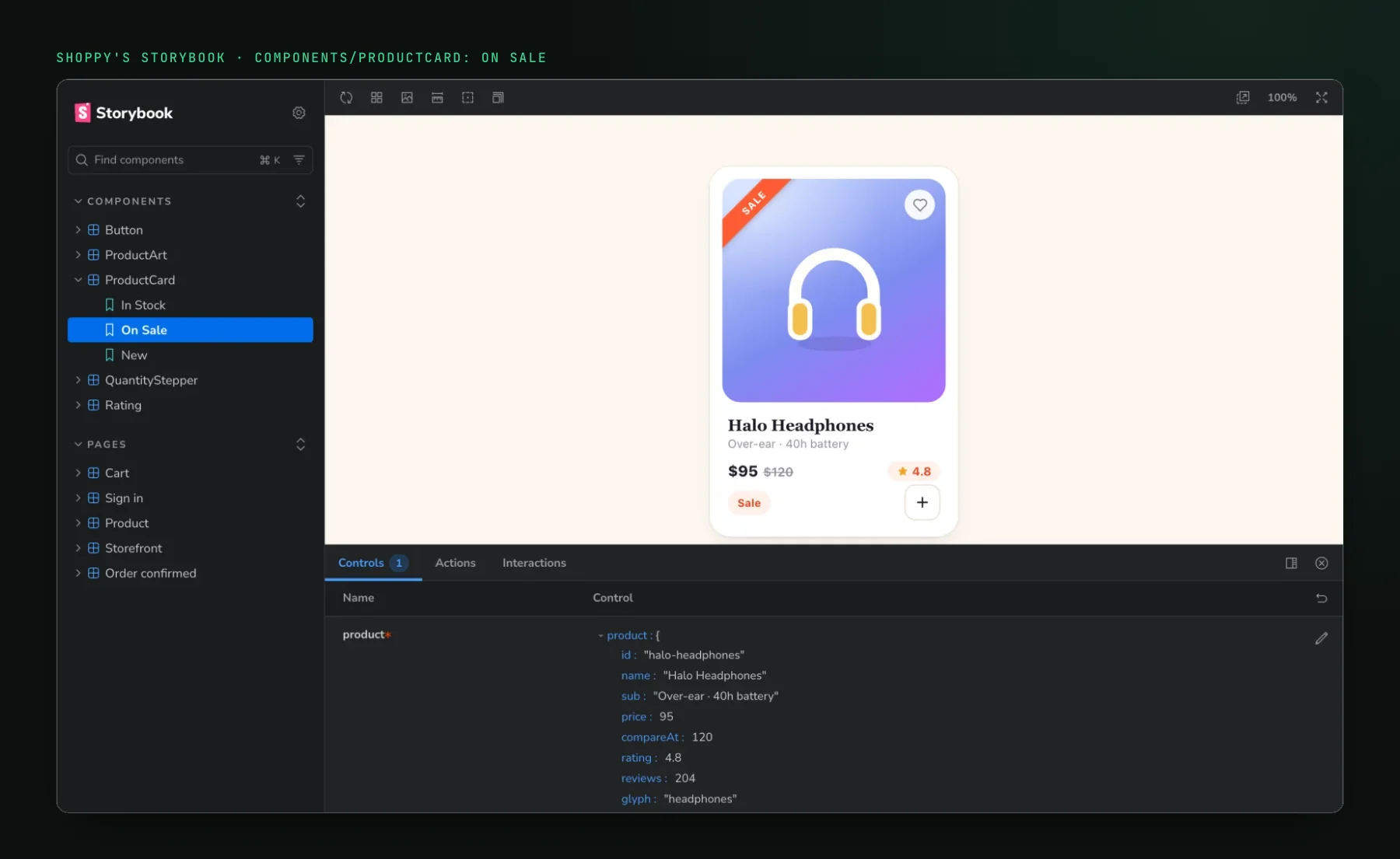Image resolution: width=1400 pixels, height=859 pixels.
Task: Switch to the Controls tab
Action: point(373,563)
